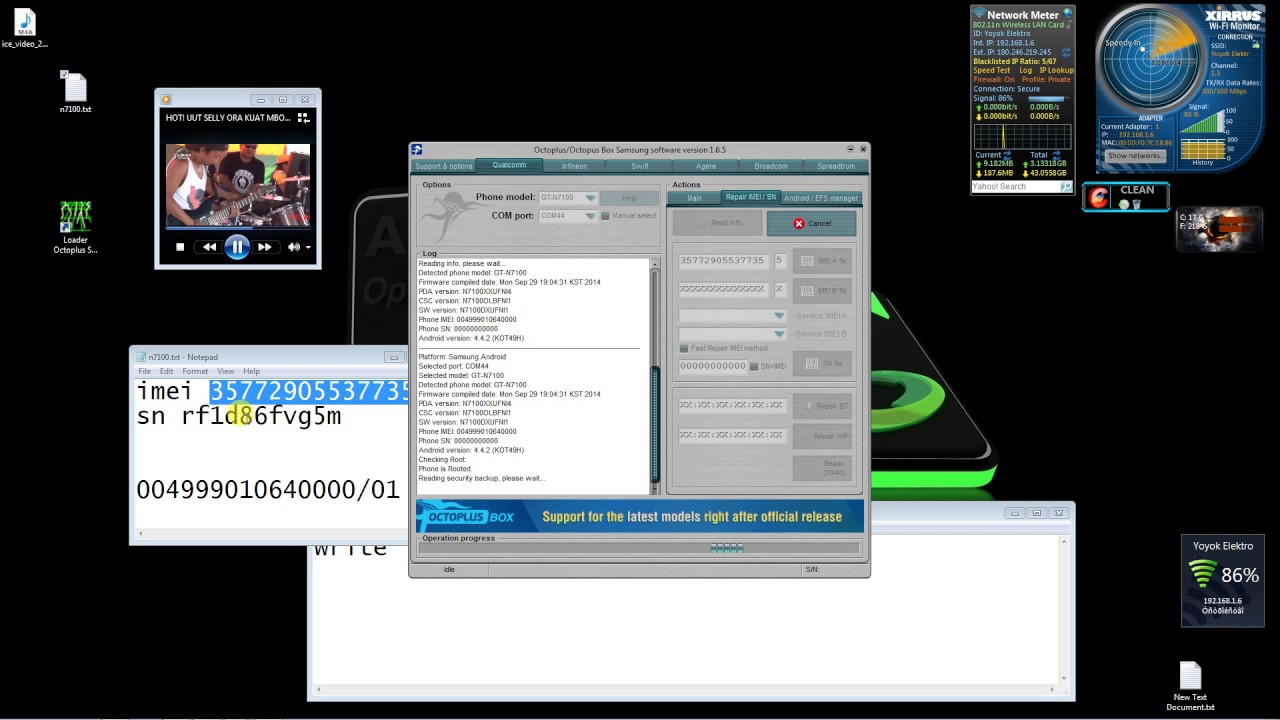Viewport: 1280px width, 720px height.
Task: Click the serial number input field
Action: [713, 366]
